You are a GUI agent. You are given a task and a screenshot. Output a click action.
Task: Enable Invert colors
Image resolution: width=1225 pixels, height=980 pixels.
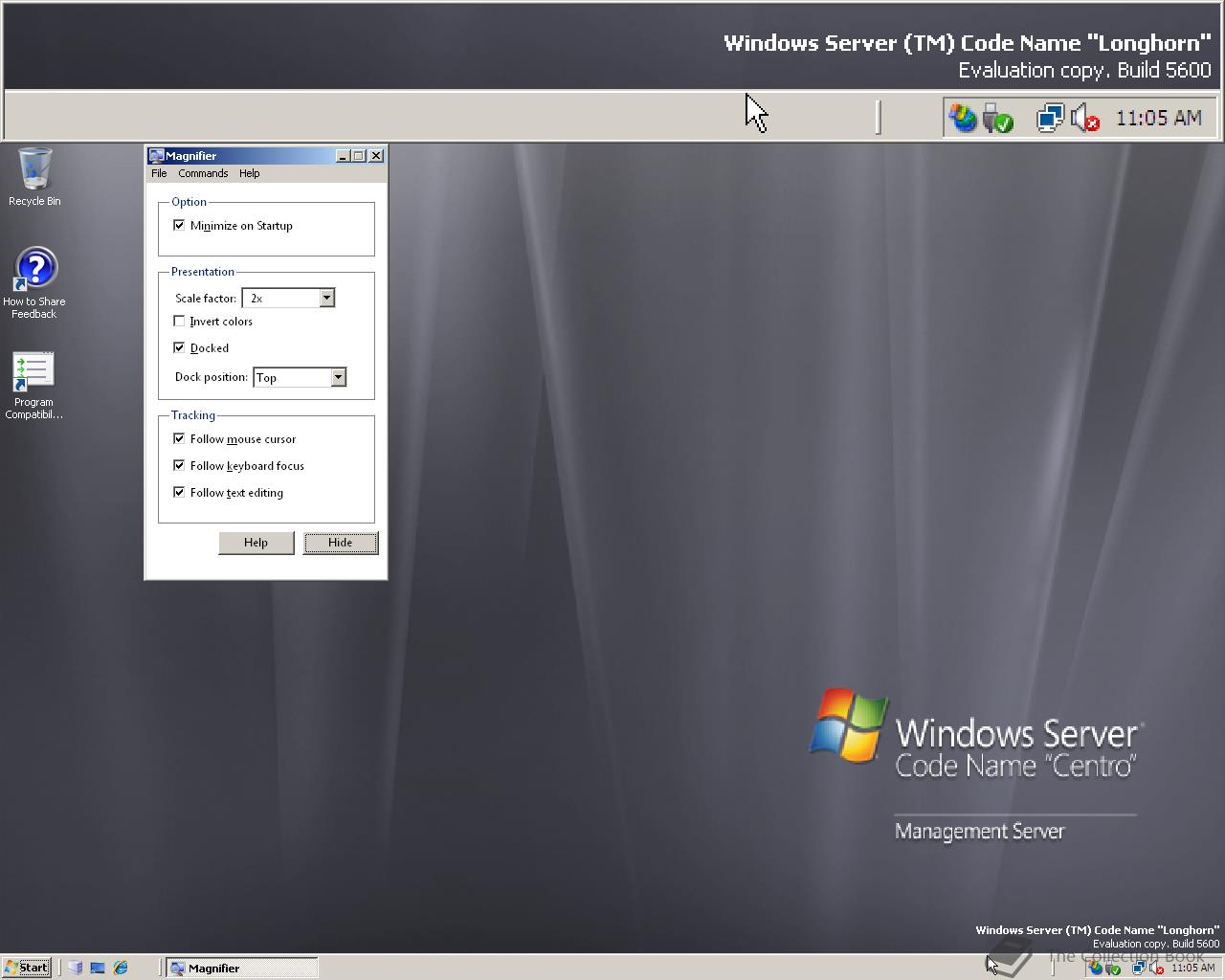(x=179, y=321)
